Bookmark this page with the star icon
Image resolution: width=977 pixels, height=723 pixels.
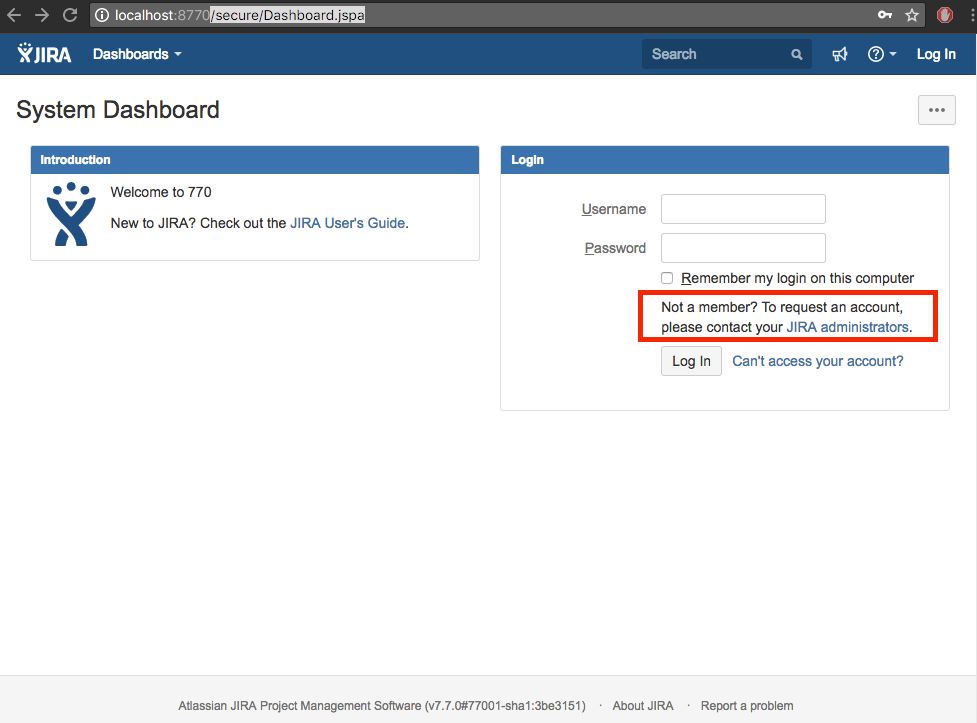(x=912, y=15)
